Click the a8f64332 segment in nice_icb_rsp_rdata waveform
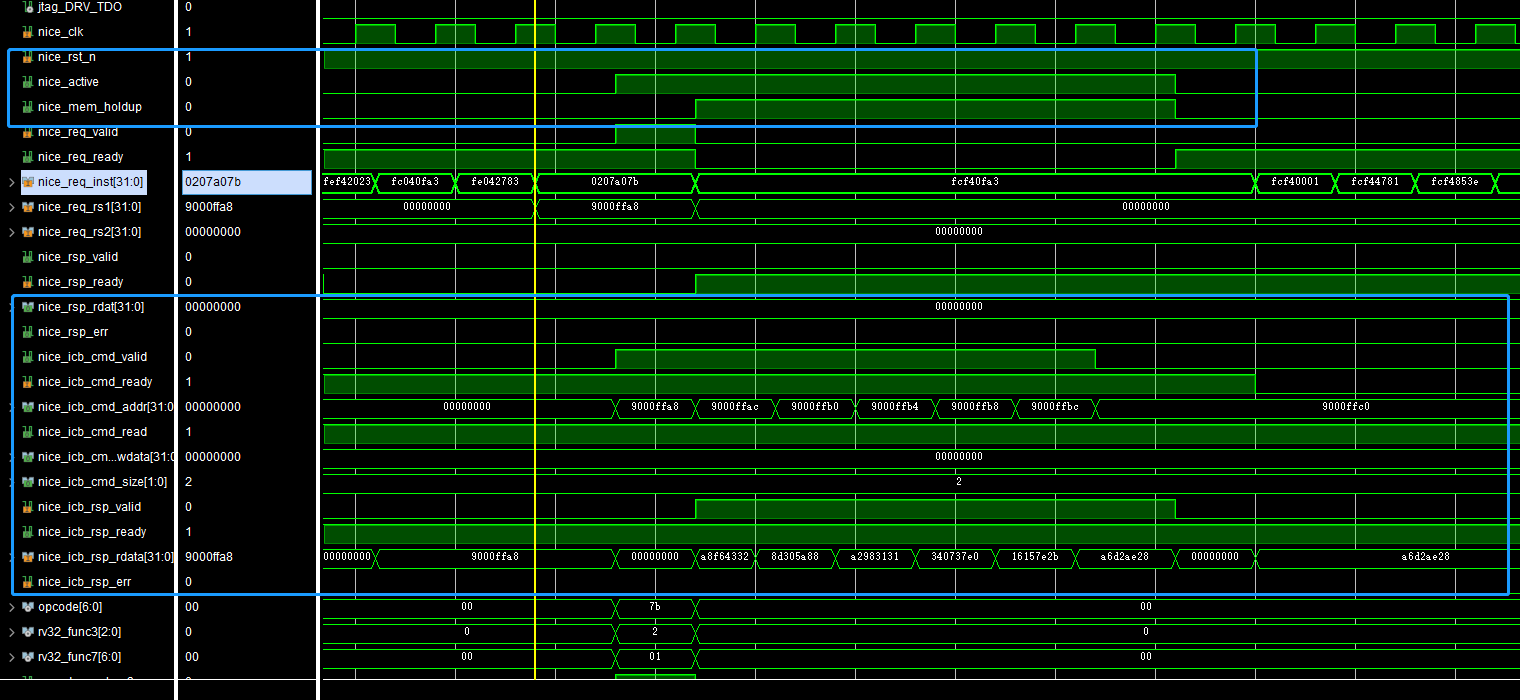Screen dimensions: 1520x700 pos(725,557)
